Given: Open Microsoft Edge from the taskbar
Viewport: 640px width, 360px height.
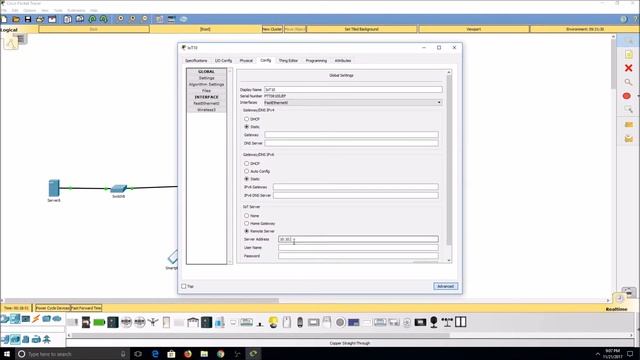Looking at the screenshot, I should coord(155,354).
